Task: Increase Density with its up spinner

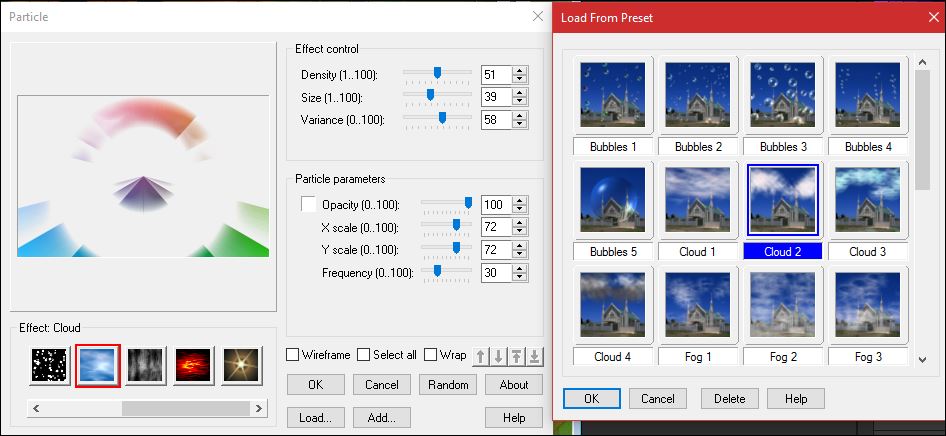Action: click(519, 71)
